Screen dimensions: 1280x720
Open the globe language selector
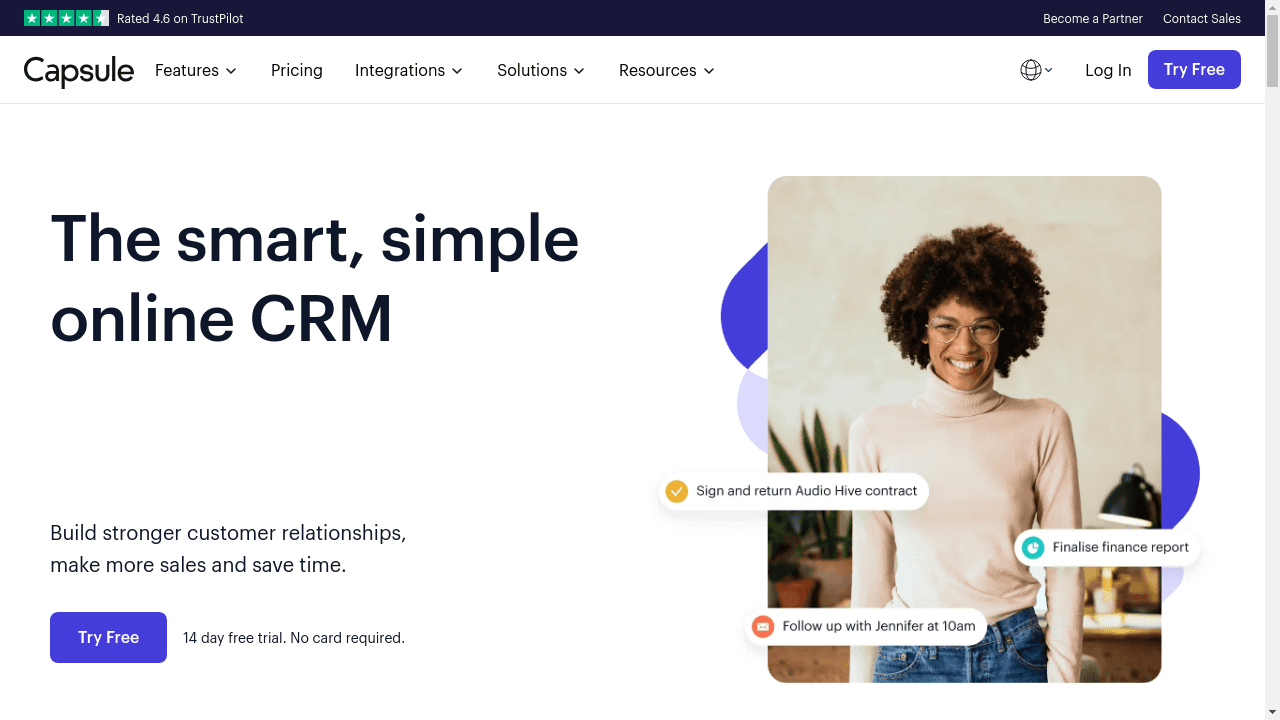[x=1036, y=70]
